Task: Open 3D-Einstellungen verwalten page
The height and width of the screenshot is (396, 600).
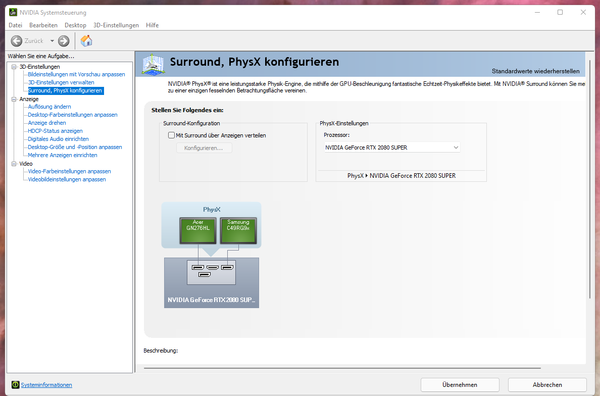Action: (61, 82)
